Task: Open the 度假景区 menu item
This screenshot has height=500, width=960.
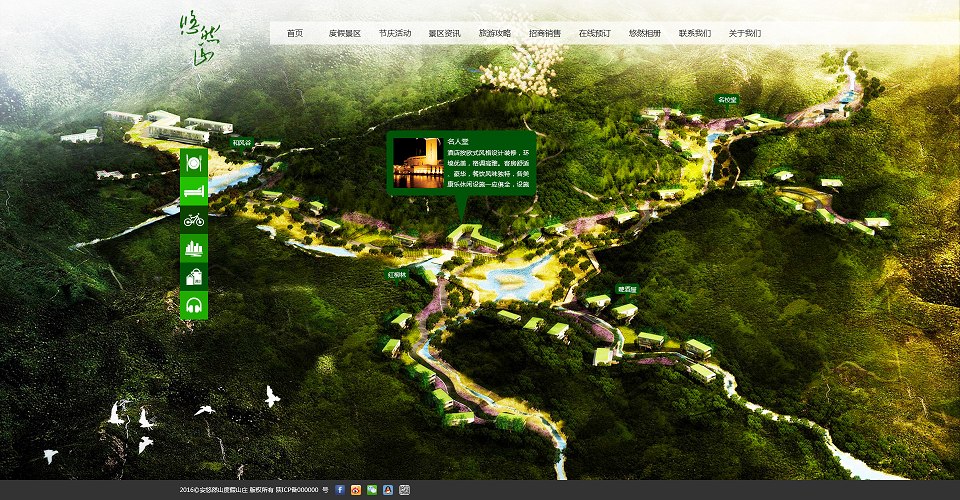Action: click(345, 33)
